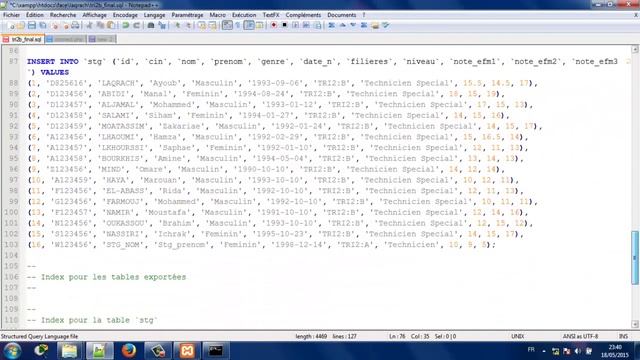Open the Fichier menu
Screen dimensions: 640x360
coord(11,15)
